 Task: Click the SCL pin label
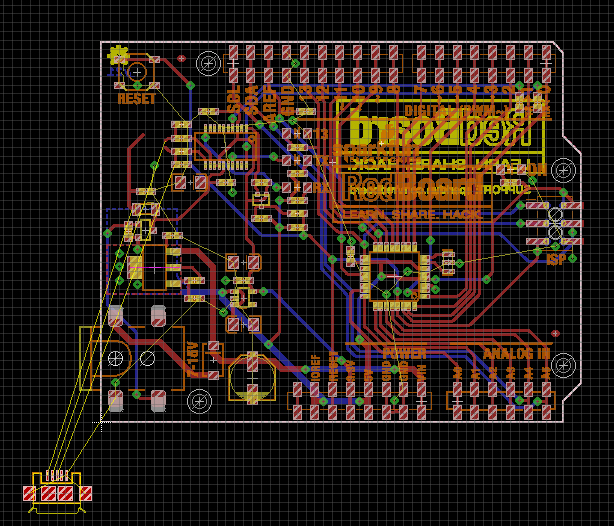(234, 100)
